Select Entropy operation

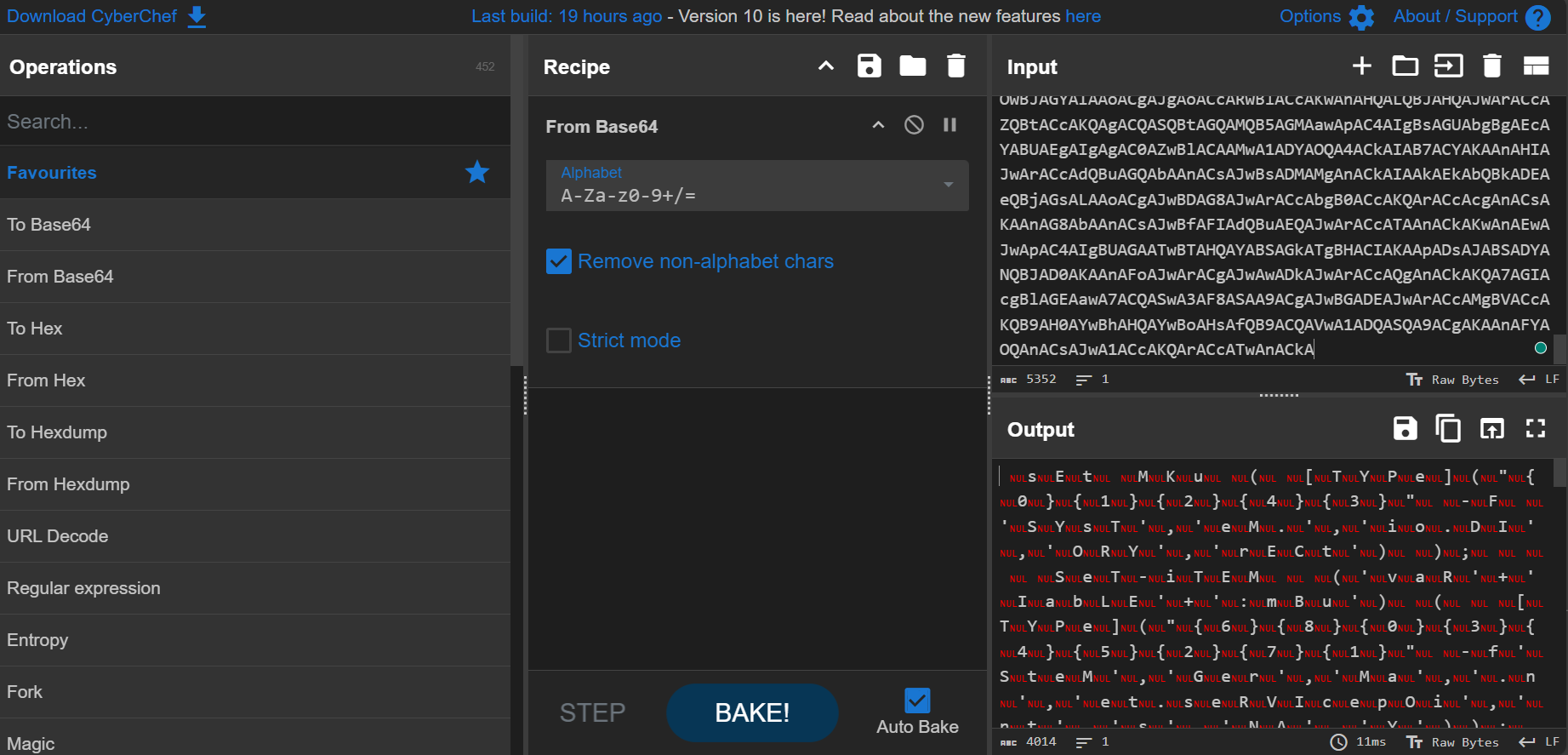(x=255, y=640)
